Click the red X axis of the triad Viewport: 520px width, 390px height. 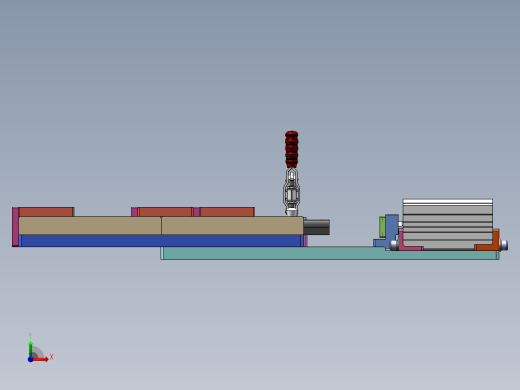(41, 359)
